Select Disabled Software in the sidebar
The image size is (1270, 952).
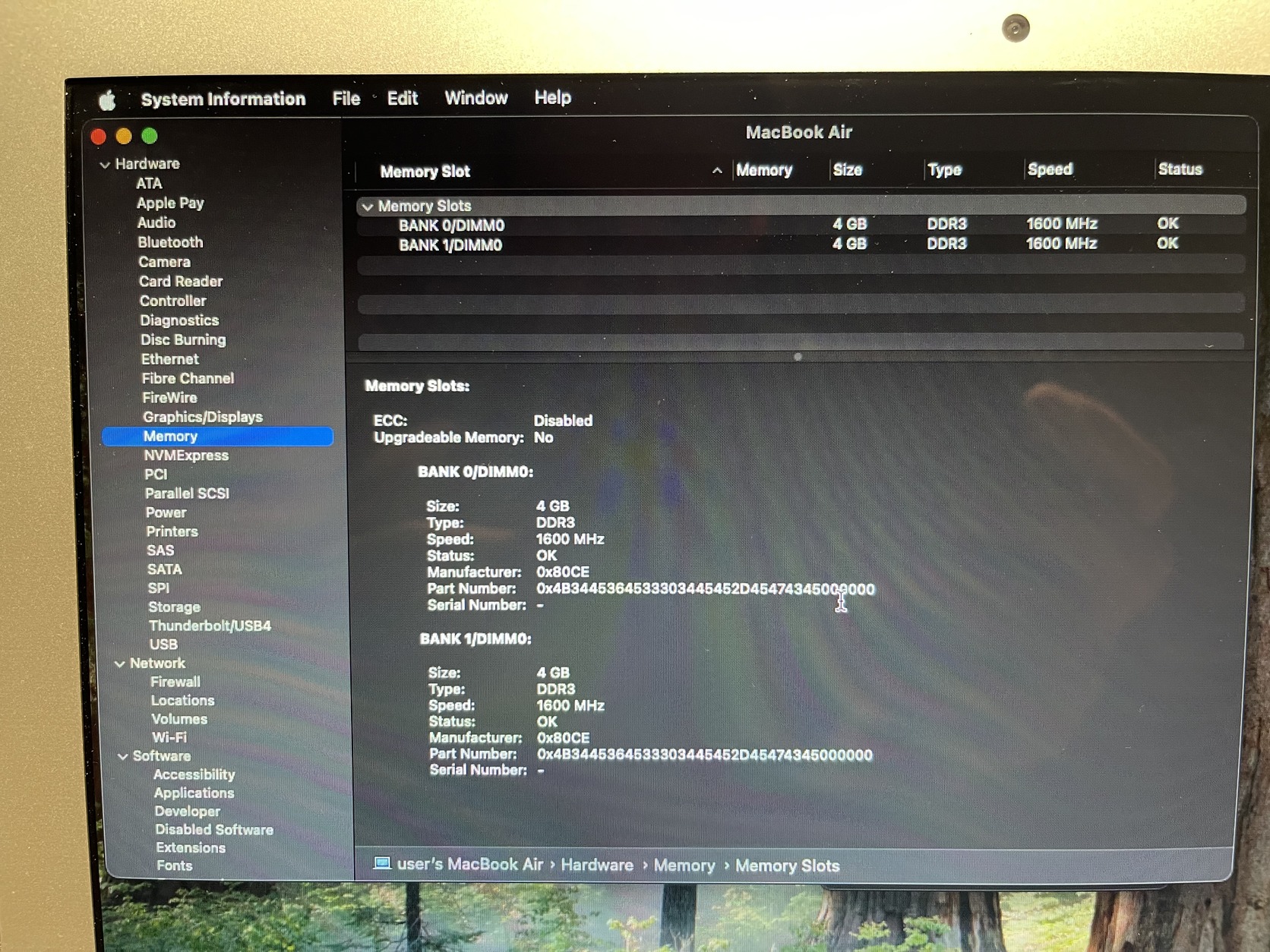214,831
